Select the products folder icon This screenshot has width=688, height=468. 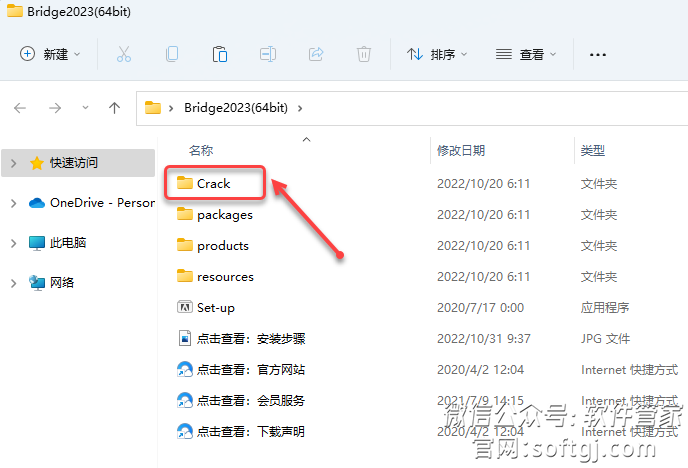point(185,245)
